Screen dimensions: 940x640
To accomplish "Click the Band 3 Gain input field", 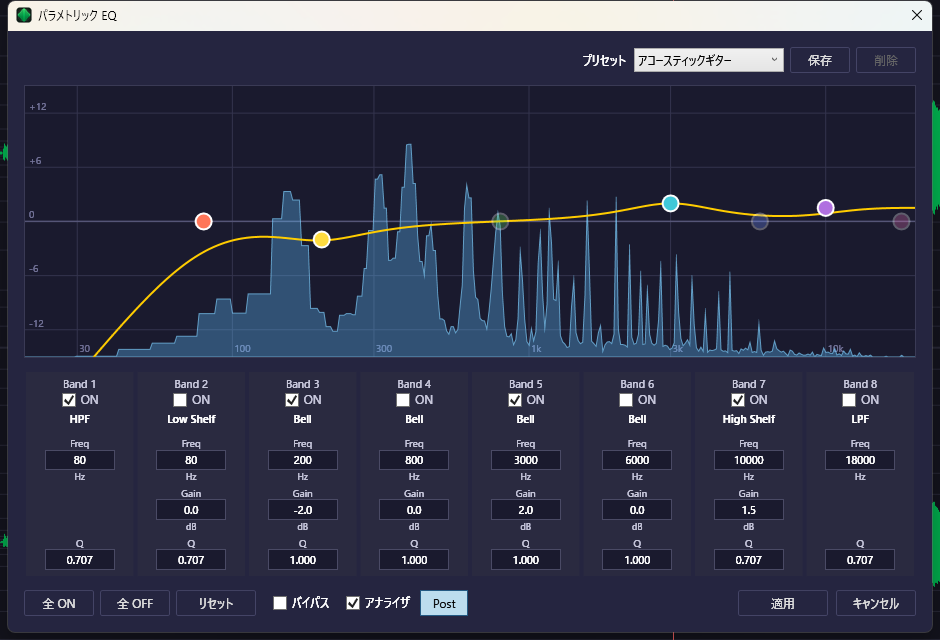I will (x=303, y=509).
